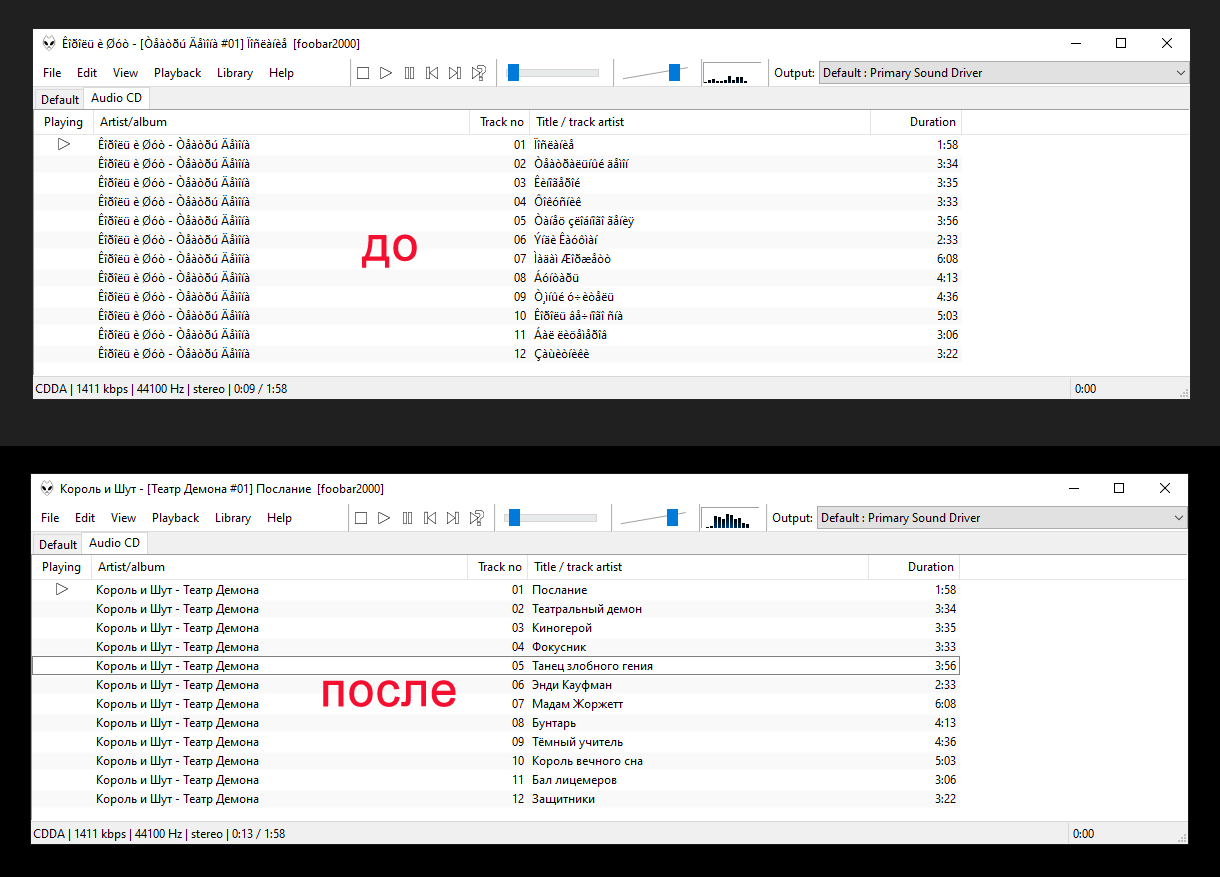Open the View menu in the bottom window
The image size is (1220, 877).
pyautogui.click(x=124, y=518)
